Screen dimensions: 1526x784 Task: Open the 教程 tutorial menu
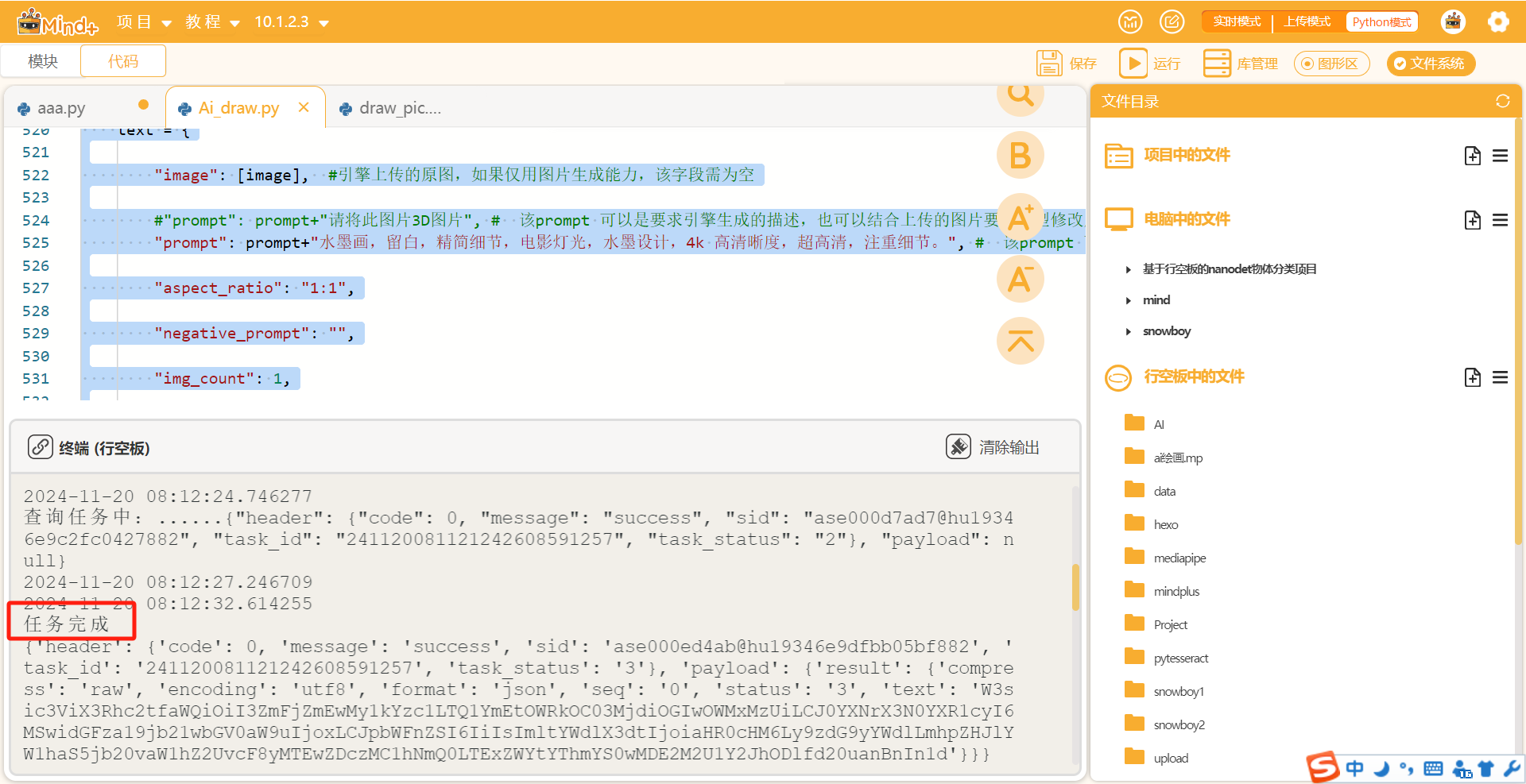212,22
